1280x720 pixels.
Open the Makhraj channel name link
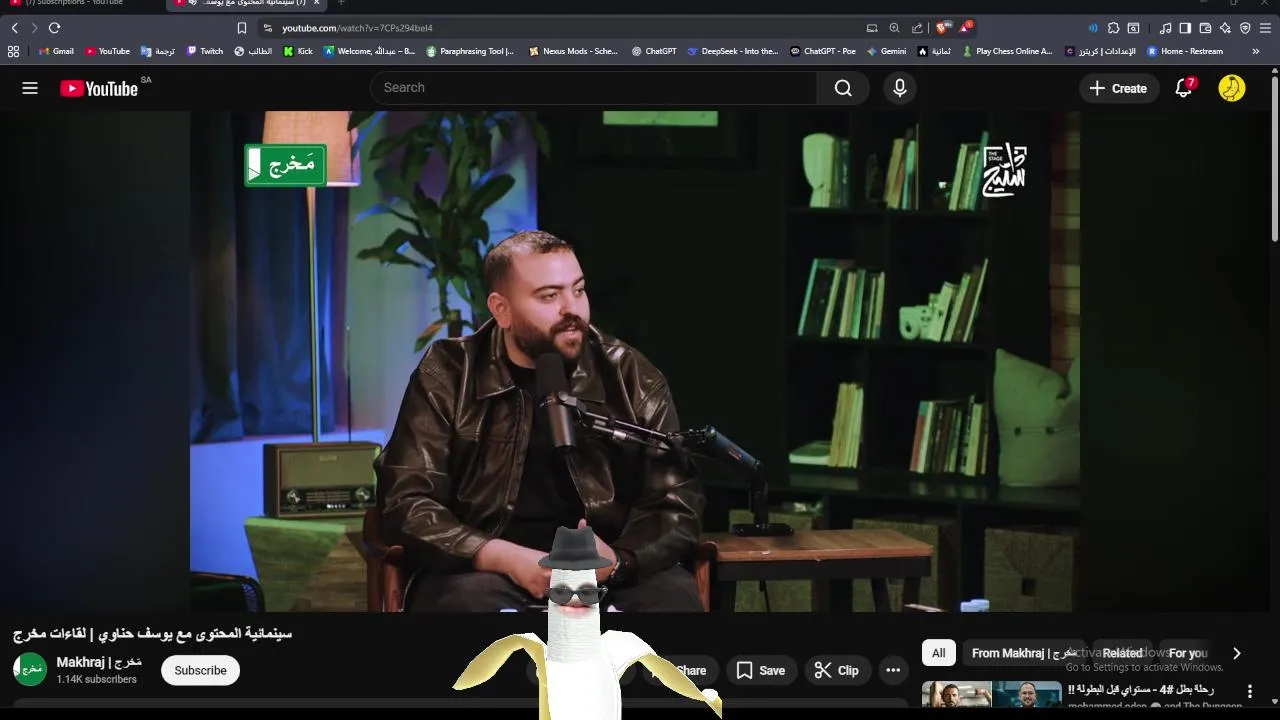coord(99,662)
